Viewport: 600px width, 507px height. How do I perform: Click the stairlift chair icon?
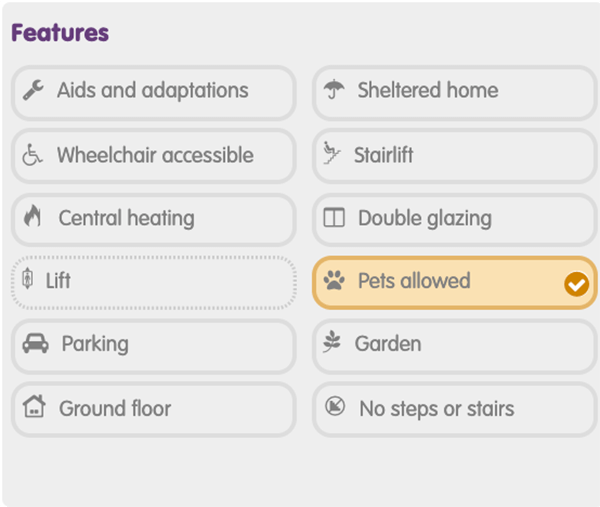coord(331,153)
